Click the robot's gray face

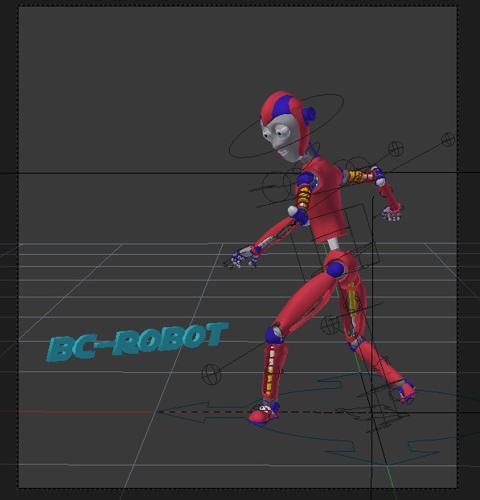[281, 138]
